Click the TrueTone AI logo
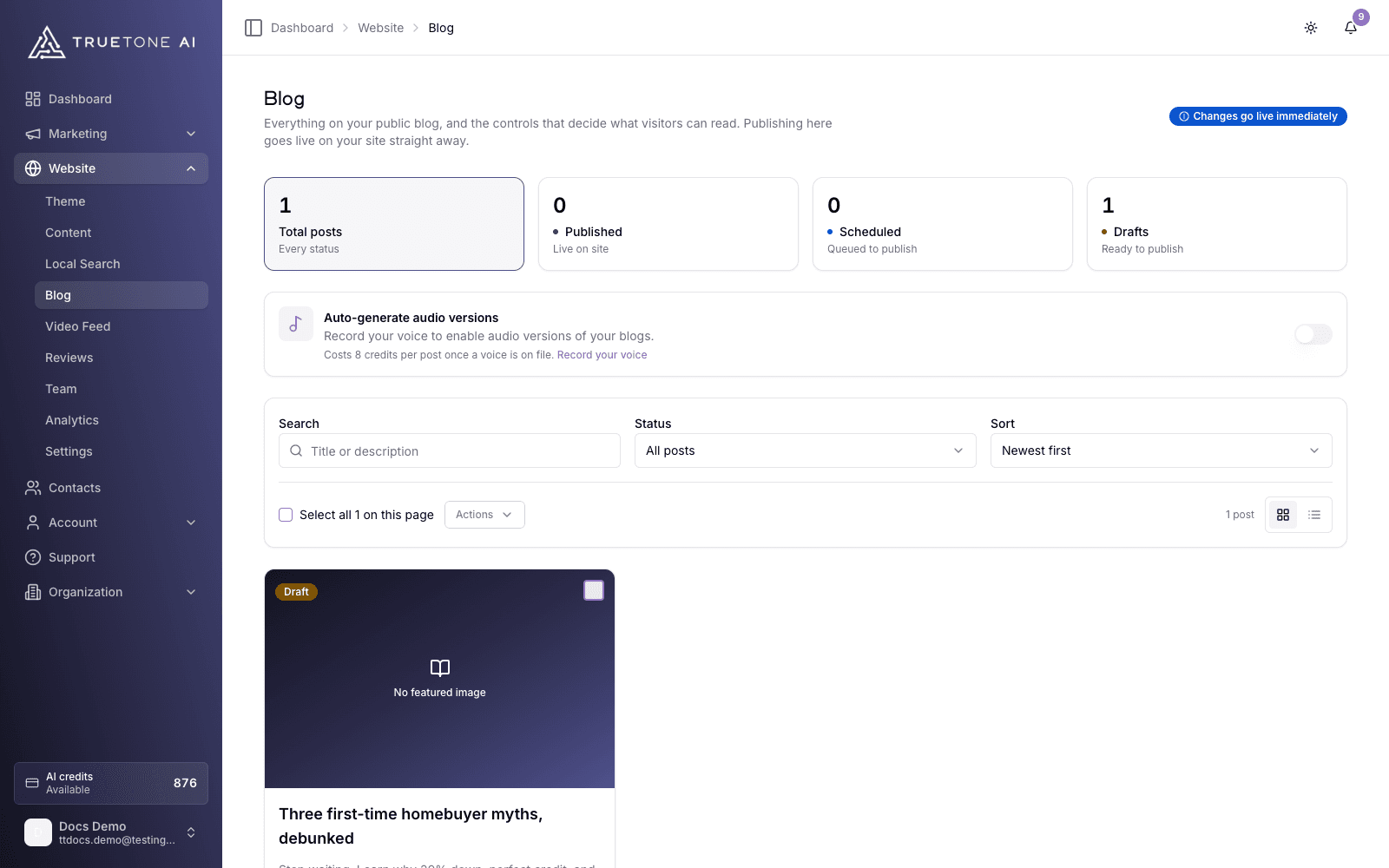The width and height of the screenshot is (1389, 868). 111,42
